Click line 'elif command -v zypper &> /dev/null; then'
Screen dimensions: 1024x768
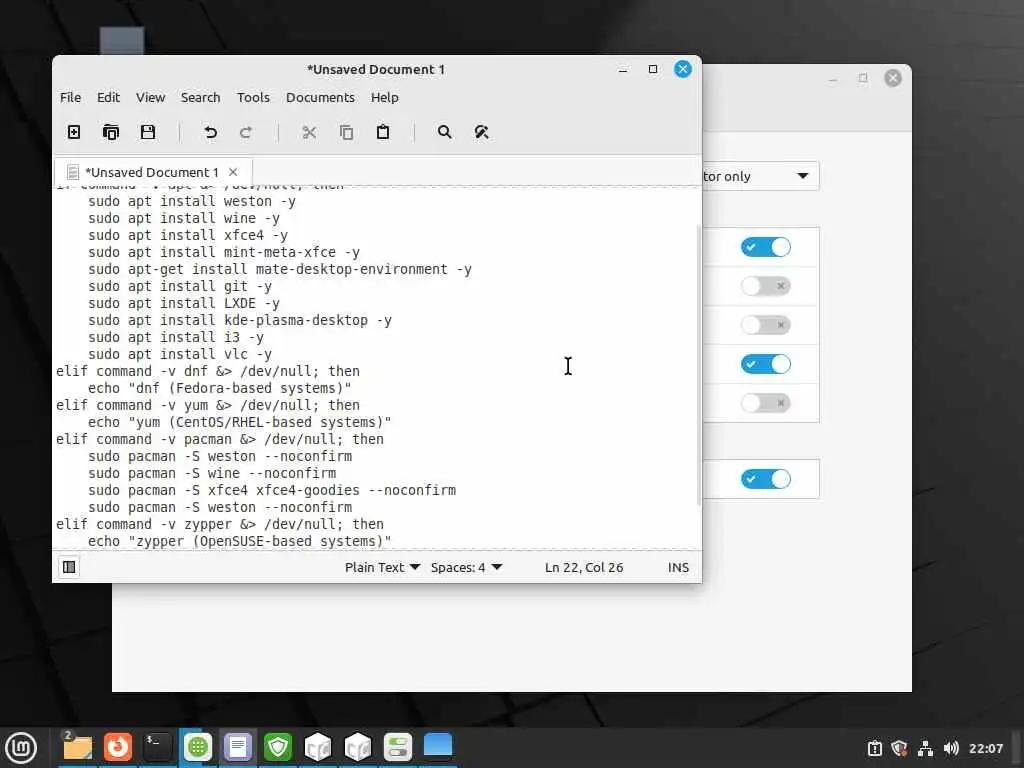220,524
